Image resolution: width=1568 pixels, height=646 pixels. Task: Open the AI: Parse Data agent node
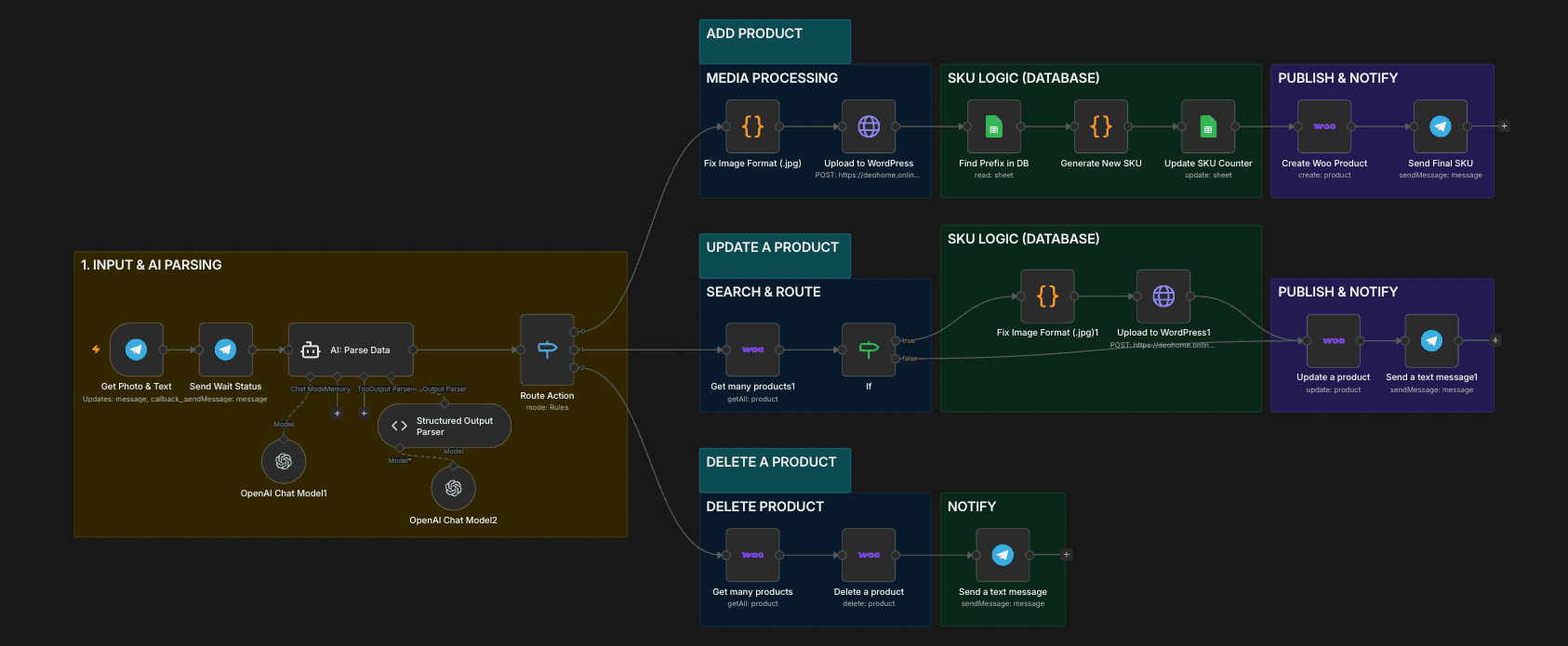point(351,349)
